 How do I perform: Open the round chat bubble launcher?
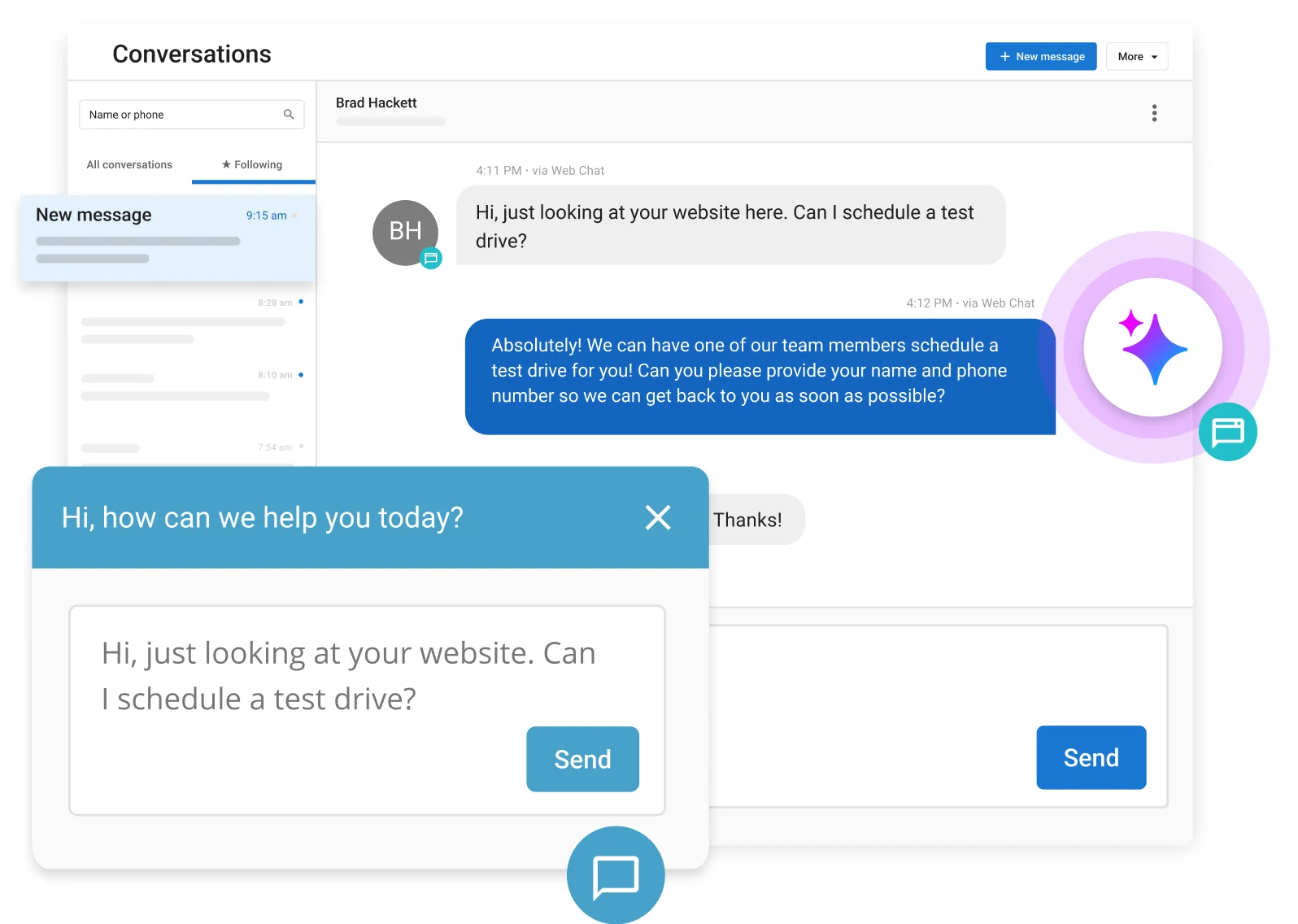click(x=616, y=875)
